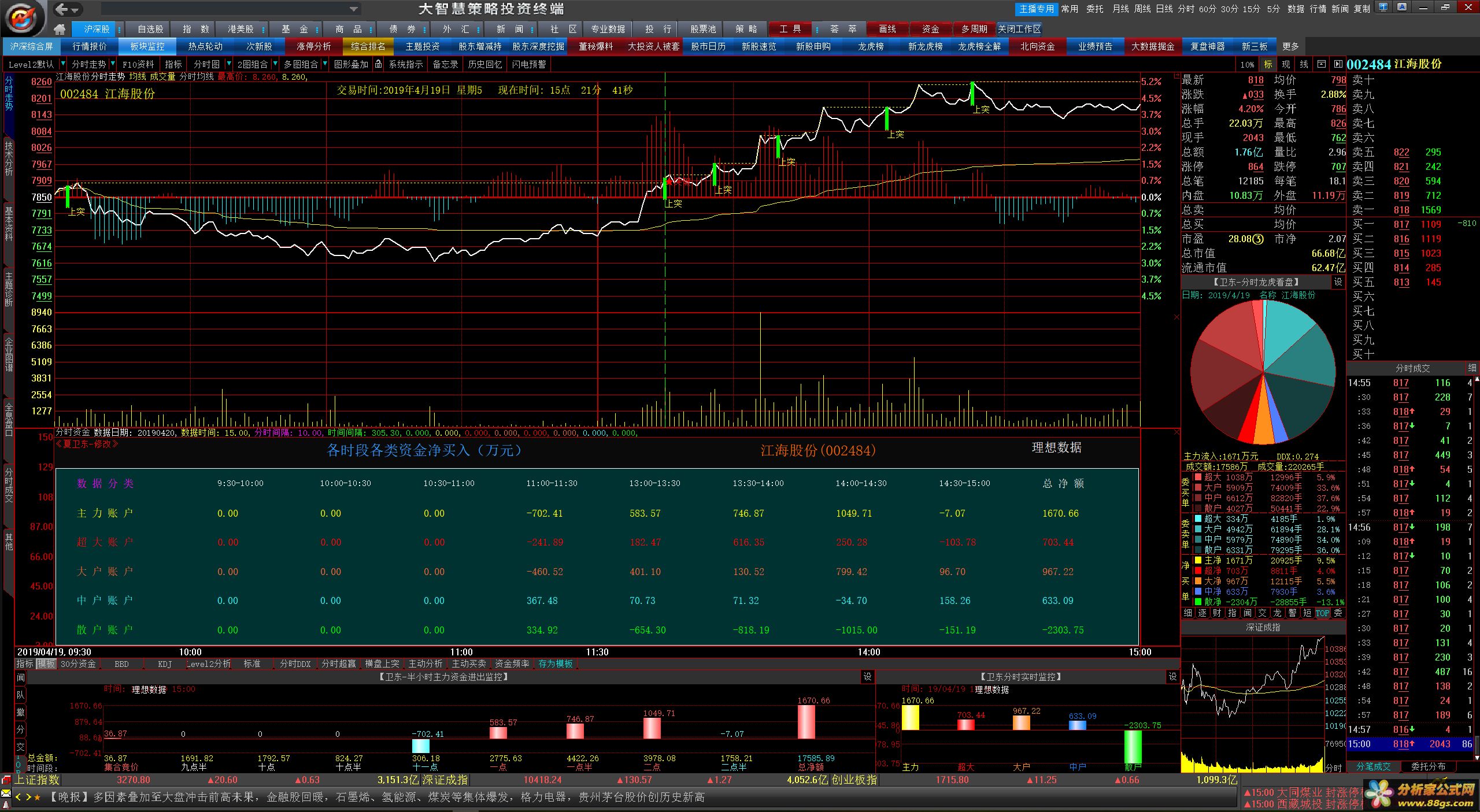Click the F10资料 button
1480x812 pixels.
[138, 64]
